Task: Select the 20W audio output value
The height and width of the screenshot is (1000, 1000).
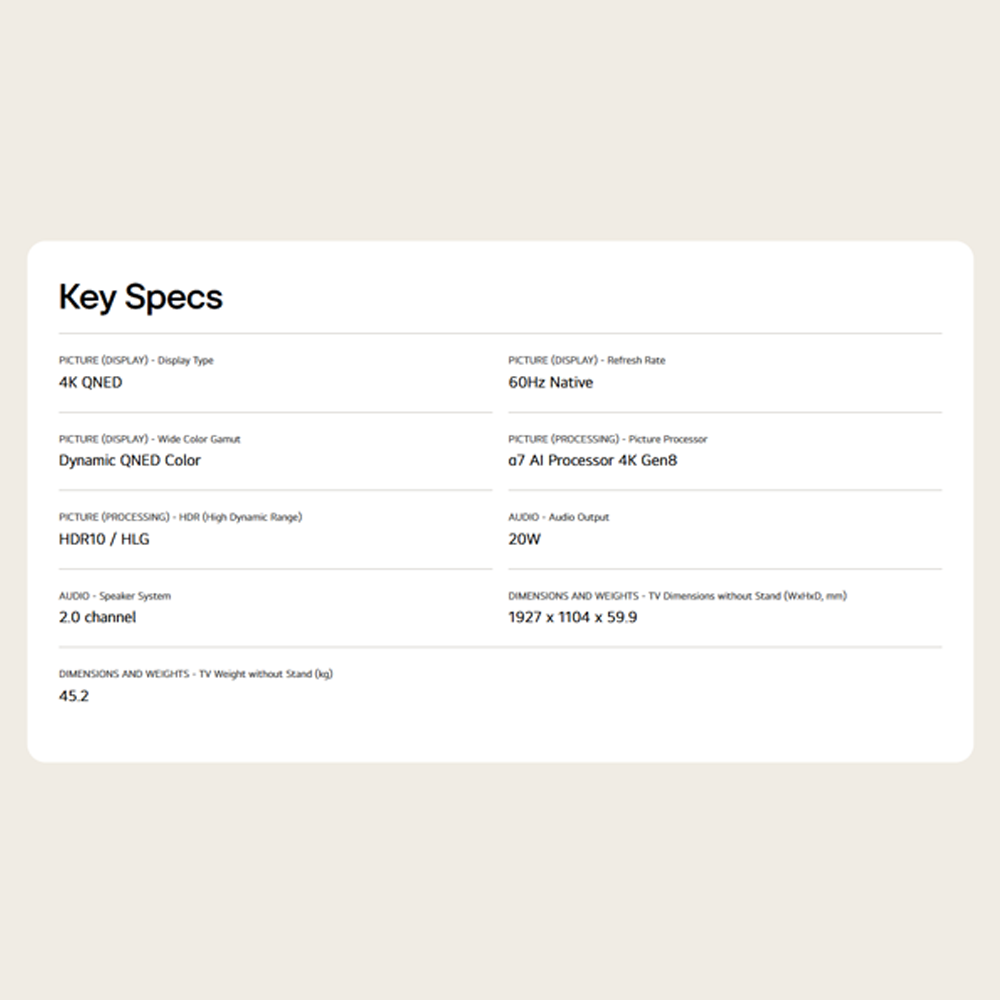Action: coord(524,539)
